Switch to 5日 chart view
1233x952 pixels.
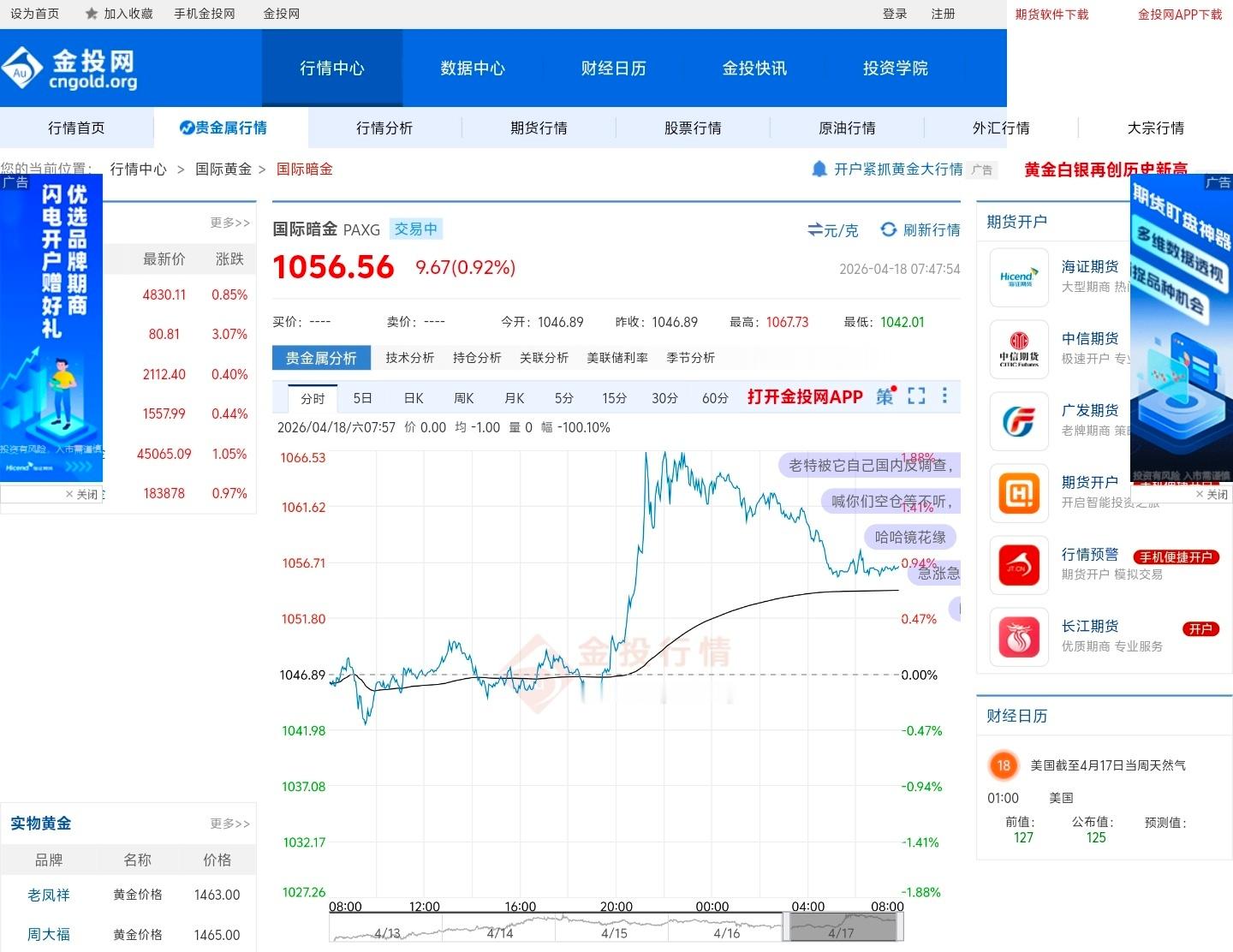362,398
